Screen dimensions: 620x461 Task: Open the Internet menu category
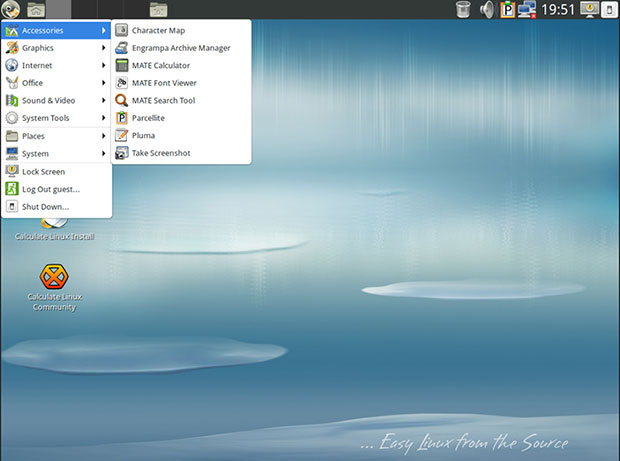[x=56, y=65]
